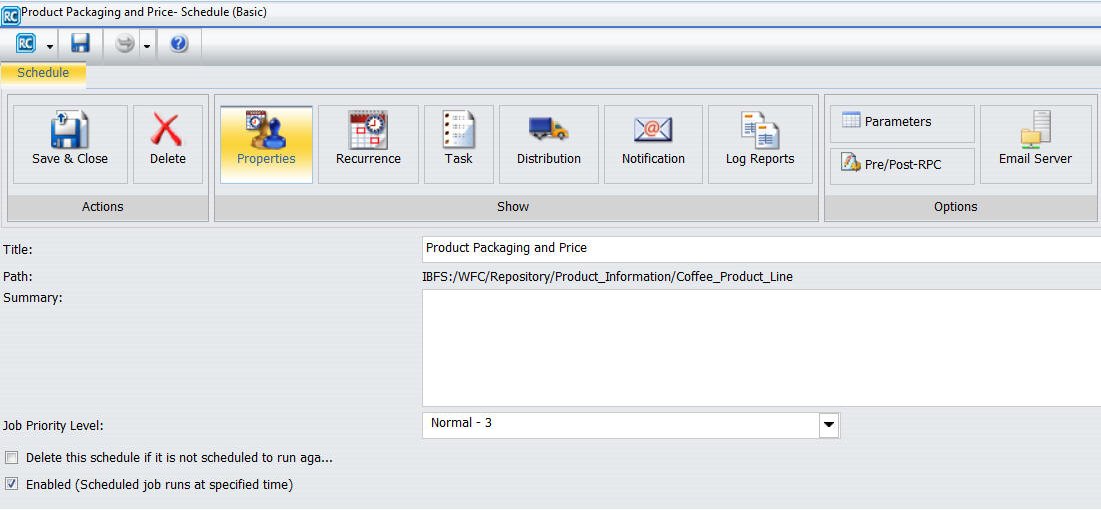Open Distribution truck options
The width and height of the screenshot is (1101, 510).
549,144
